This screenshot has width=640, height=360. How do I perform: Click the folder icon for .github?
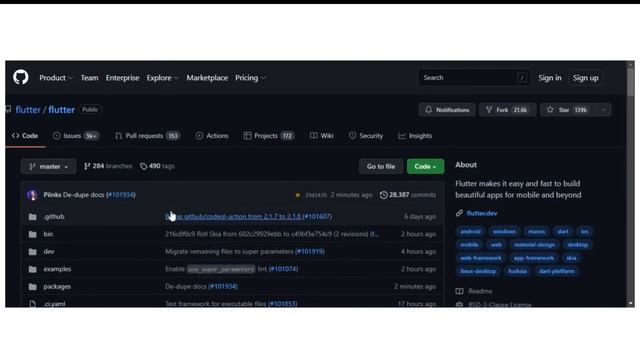pyautogui.click(x=33, y=217)
